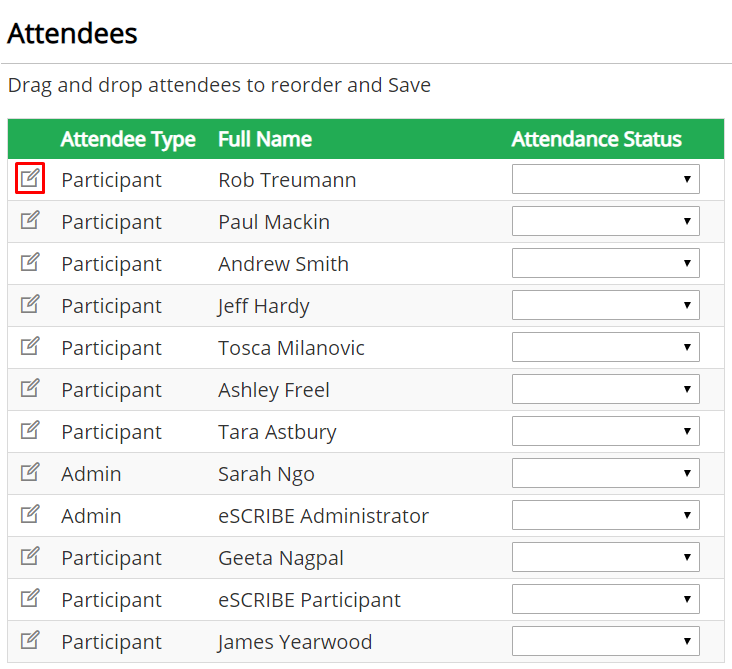Click the Full Name column header
This screenshot has width=732, height=669.
pos(265,139)
